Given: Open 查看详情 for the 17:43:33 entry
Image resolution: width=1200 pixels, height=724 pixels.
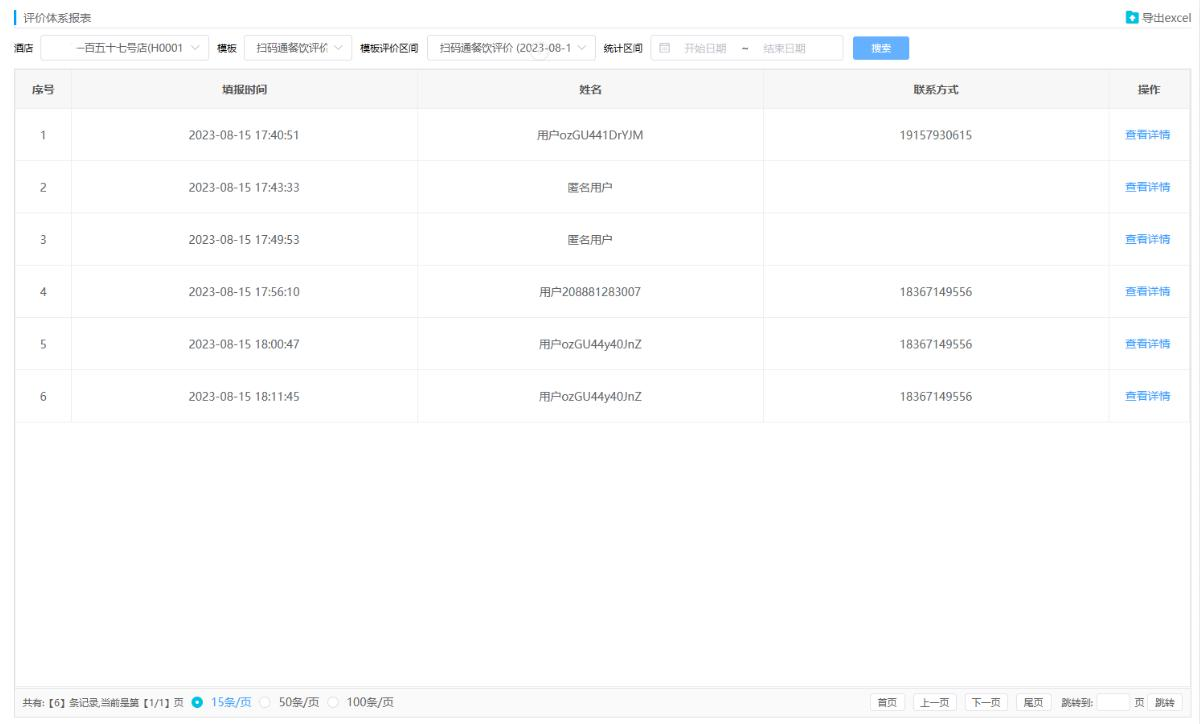Looking at the screenshot, I should 1147,187.
